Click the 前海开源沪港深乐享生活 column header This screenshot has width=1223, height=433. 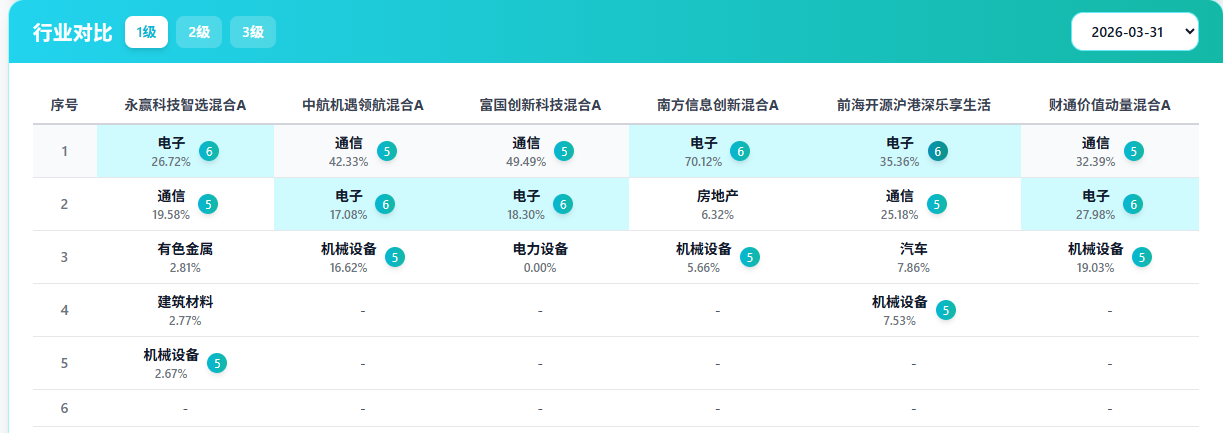coord(914,104)
